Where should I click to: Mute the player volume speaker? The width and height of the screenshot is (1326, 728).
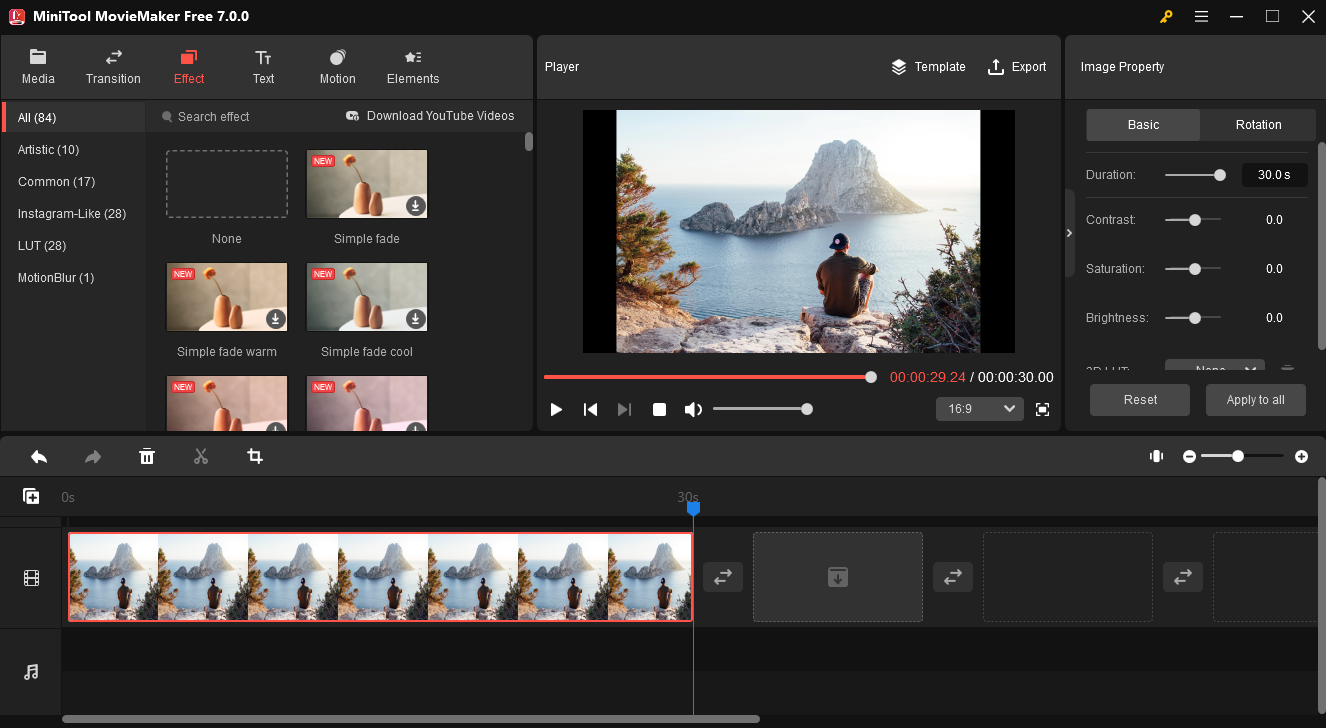[x=692, y=409]
